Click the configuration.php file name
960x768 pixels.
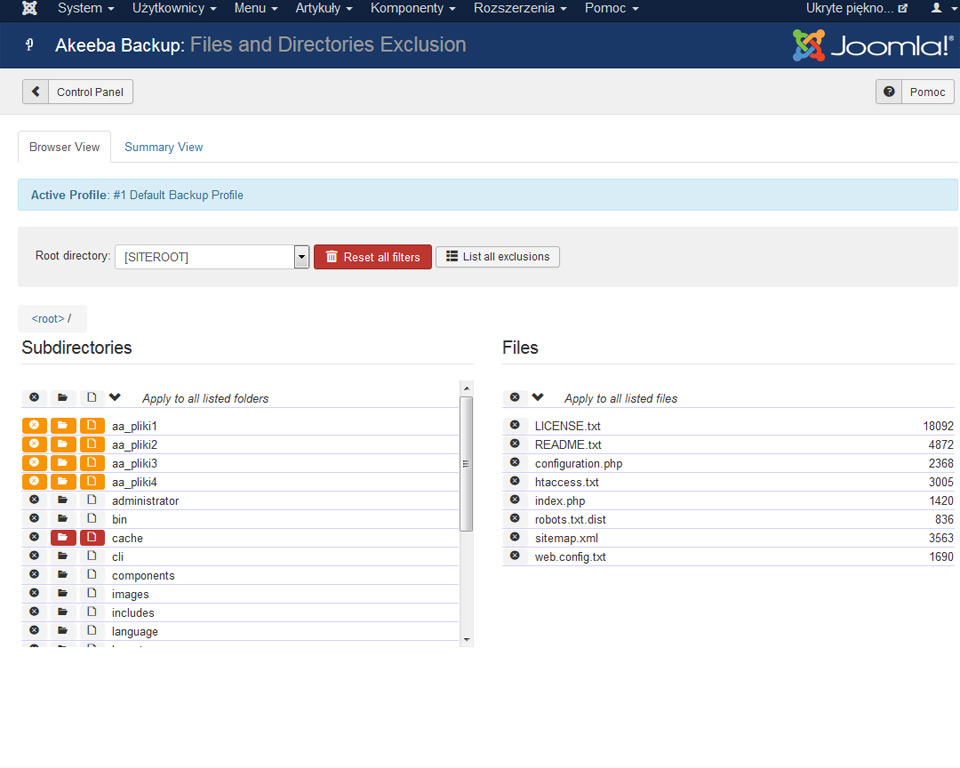tap(579, 463)
